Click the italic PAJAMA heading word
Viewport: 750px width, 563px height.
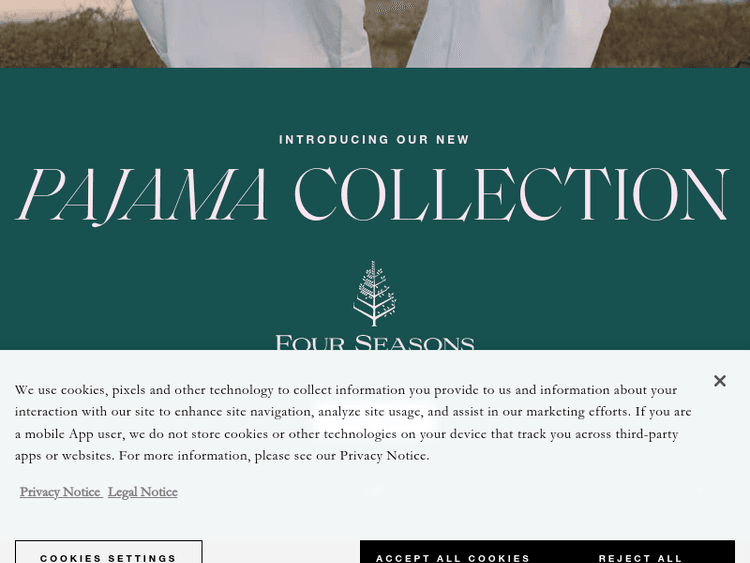(142, 195)
